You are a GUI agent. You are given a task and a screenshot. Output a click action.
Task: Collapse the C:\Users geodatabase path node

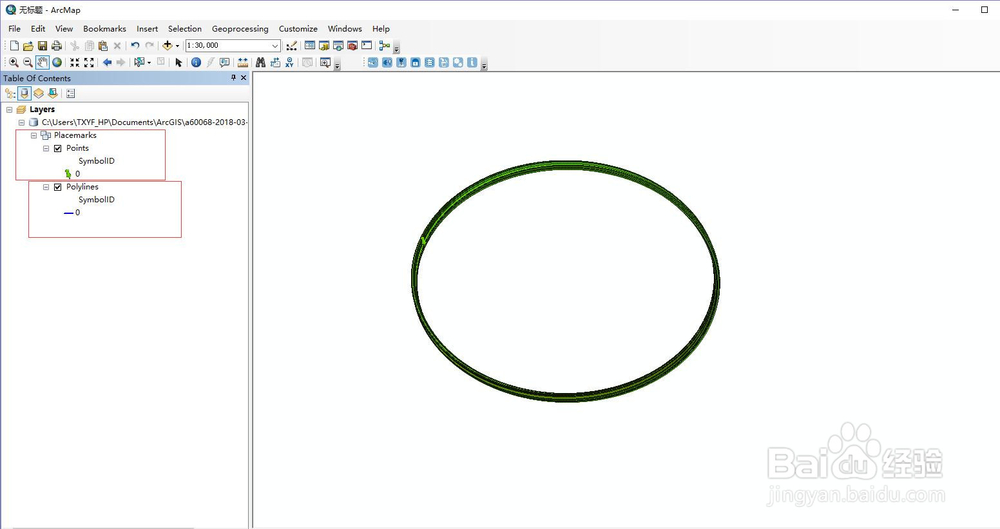pos(22,123)
